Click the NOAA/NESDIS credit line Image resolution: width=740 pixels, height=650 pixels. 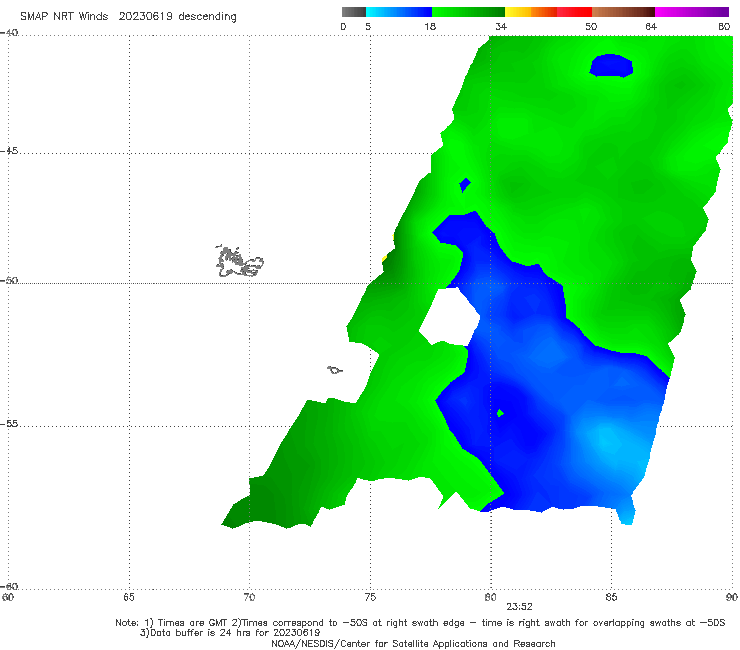pyautogui.click(x=413, y=643)
